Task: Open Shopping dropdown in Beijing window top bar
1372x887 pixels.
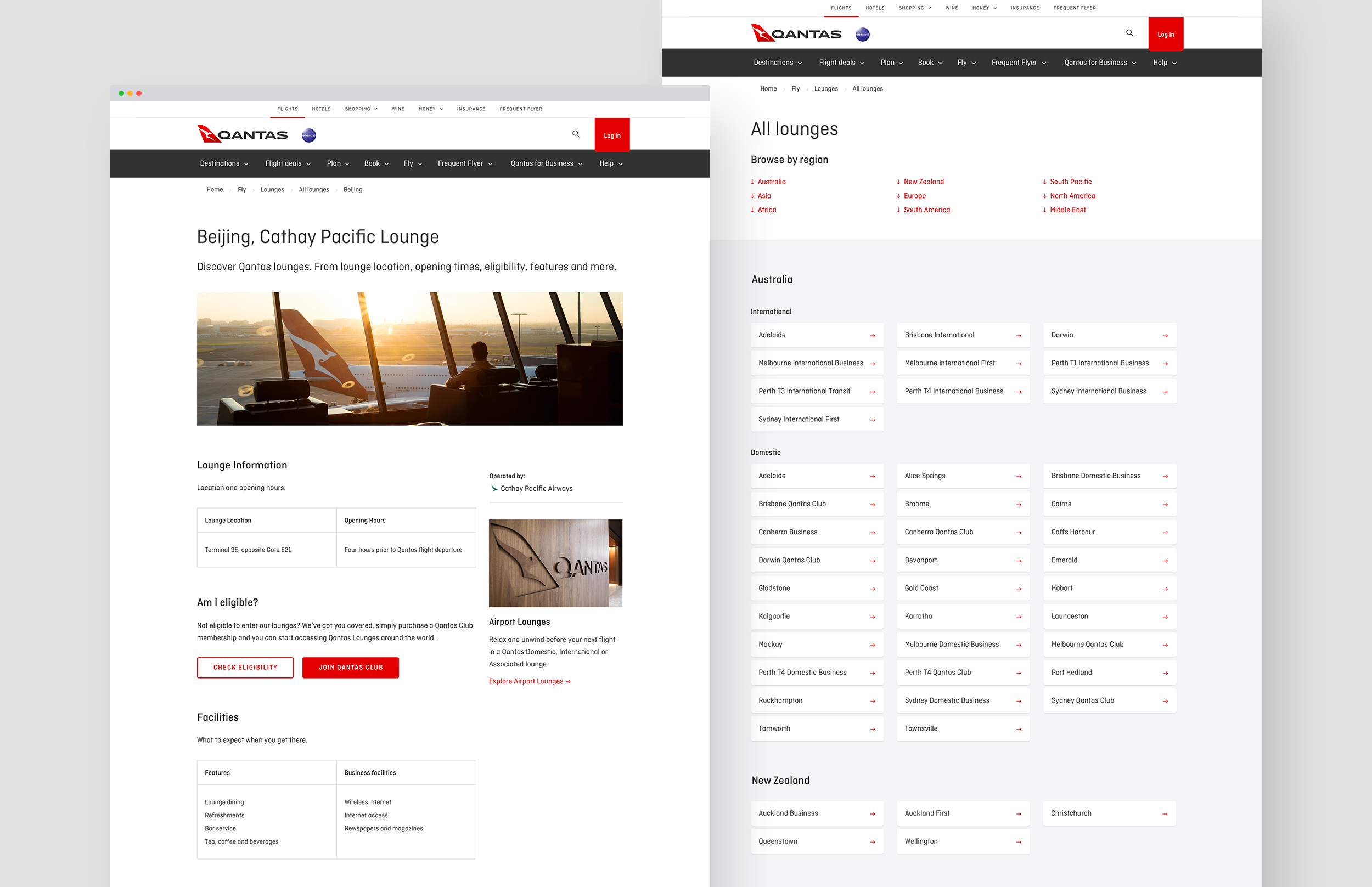Action: tap(361, 109)
